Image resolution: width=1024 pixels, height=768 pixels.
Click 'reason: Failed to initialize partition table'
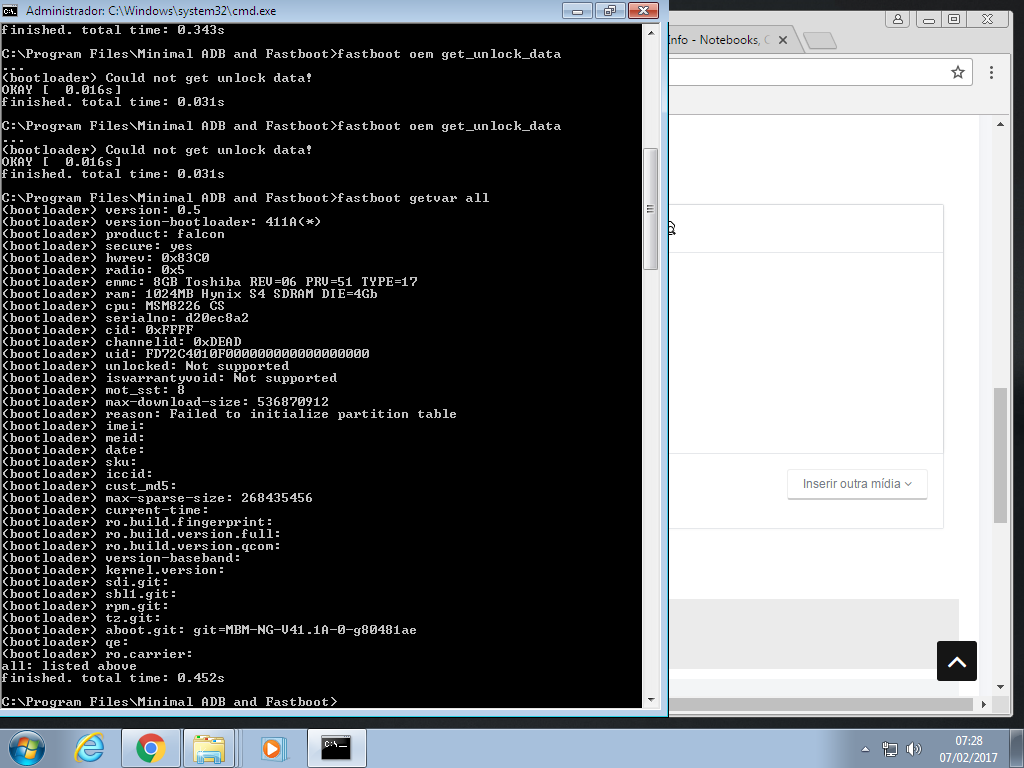click(x=281, y=414)
